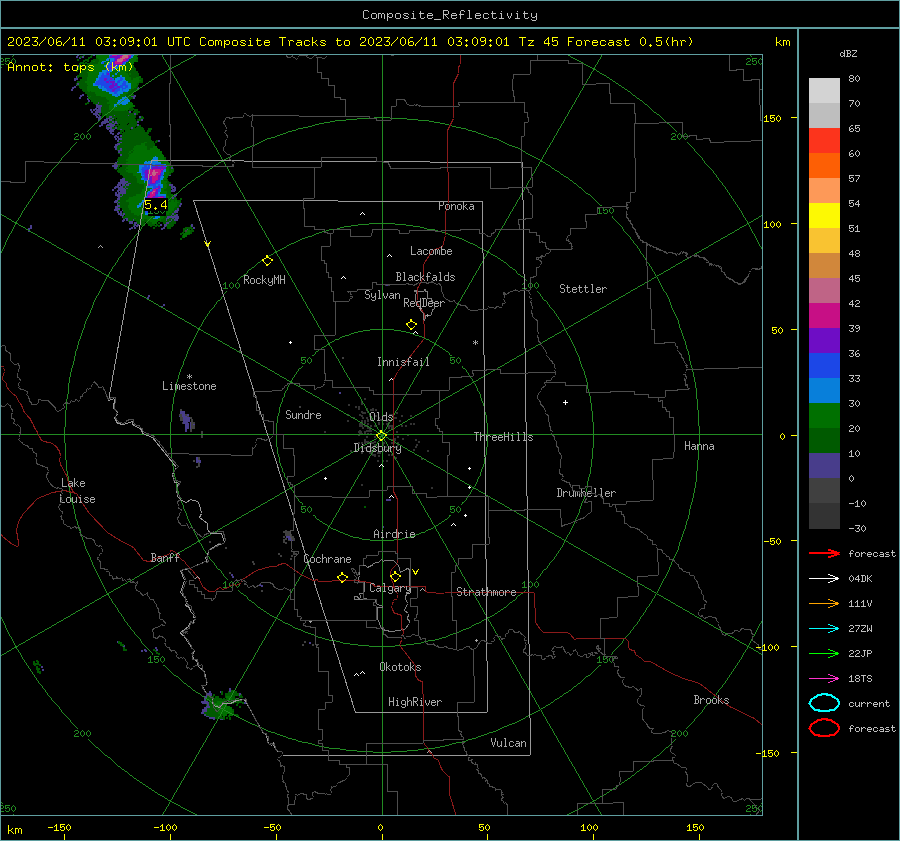900x841 pixels.
Task: Click the yellow diamond marker beside RockyMH
Action: [267, 261]
